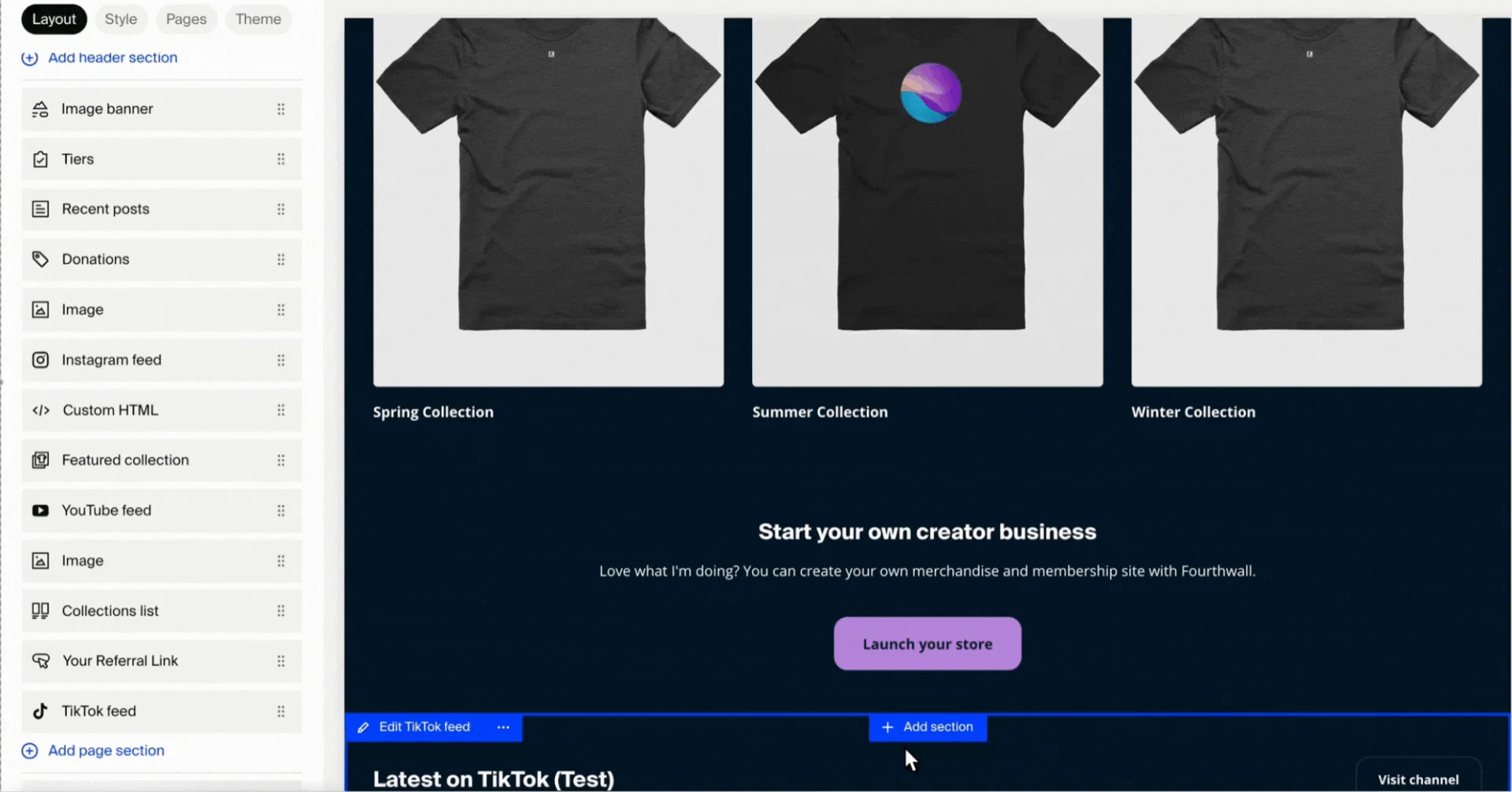Switch to the Style tab
Screen dimensions: 1512x792
point(120,19)
